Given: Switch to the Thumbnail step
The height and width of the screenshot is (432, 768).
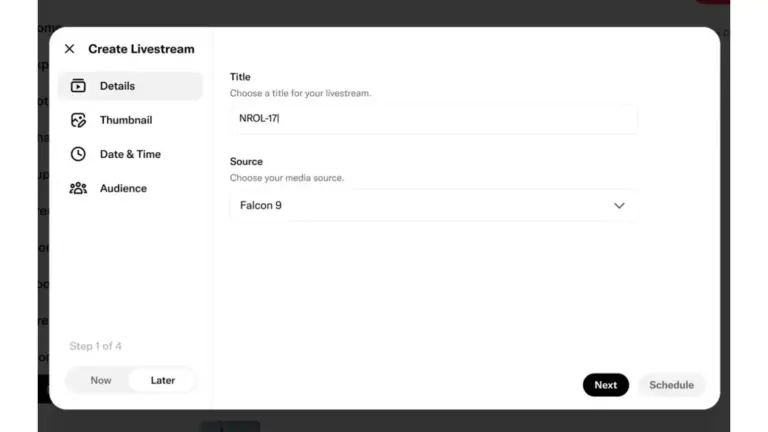Looking at the screenshot, I should point(126,120).
